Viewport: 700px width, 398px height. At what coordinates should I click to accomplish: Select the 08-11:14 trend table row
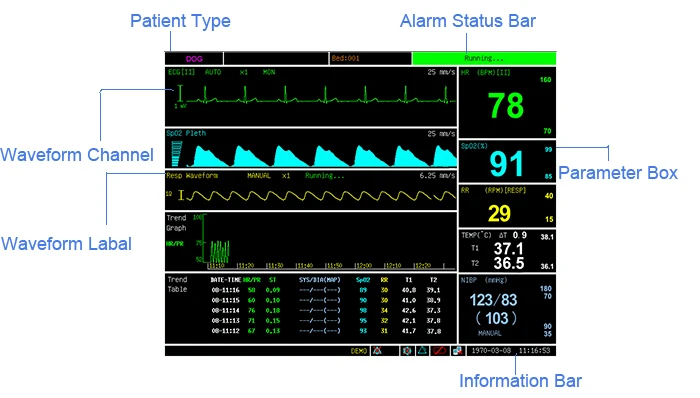326,311
